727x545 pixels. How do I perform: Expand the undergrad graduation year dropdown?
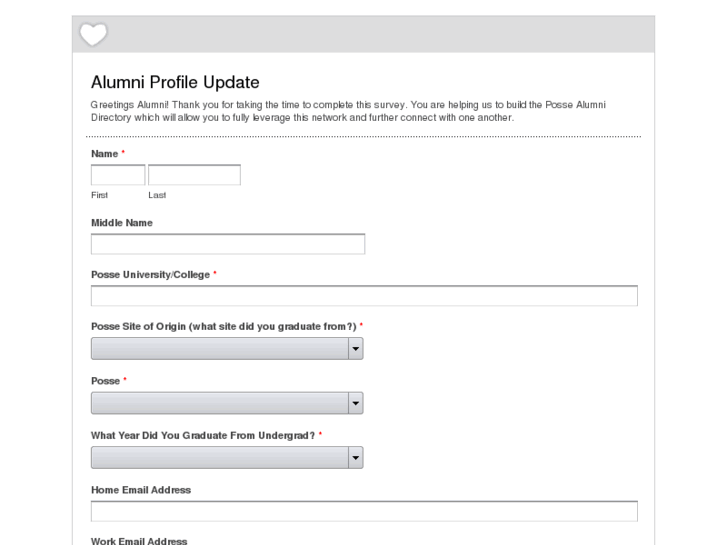click(227, 458)
